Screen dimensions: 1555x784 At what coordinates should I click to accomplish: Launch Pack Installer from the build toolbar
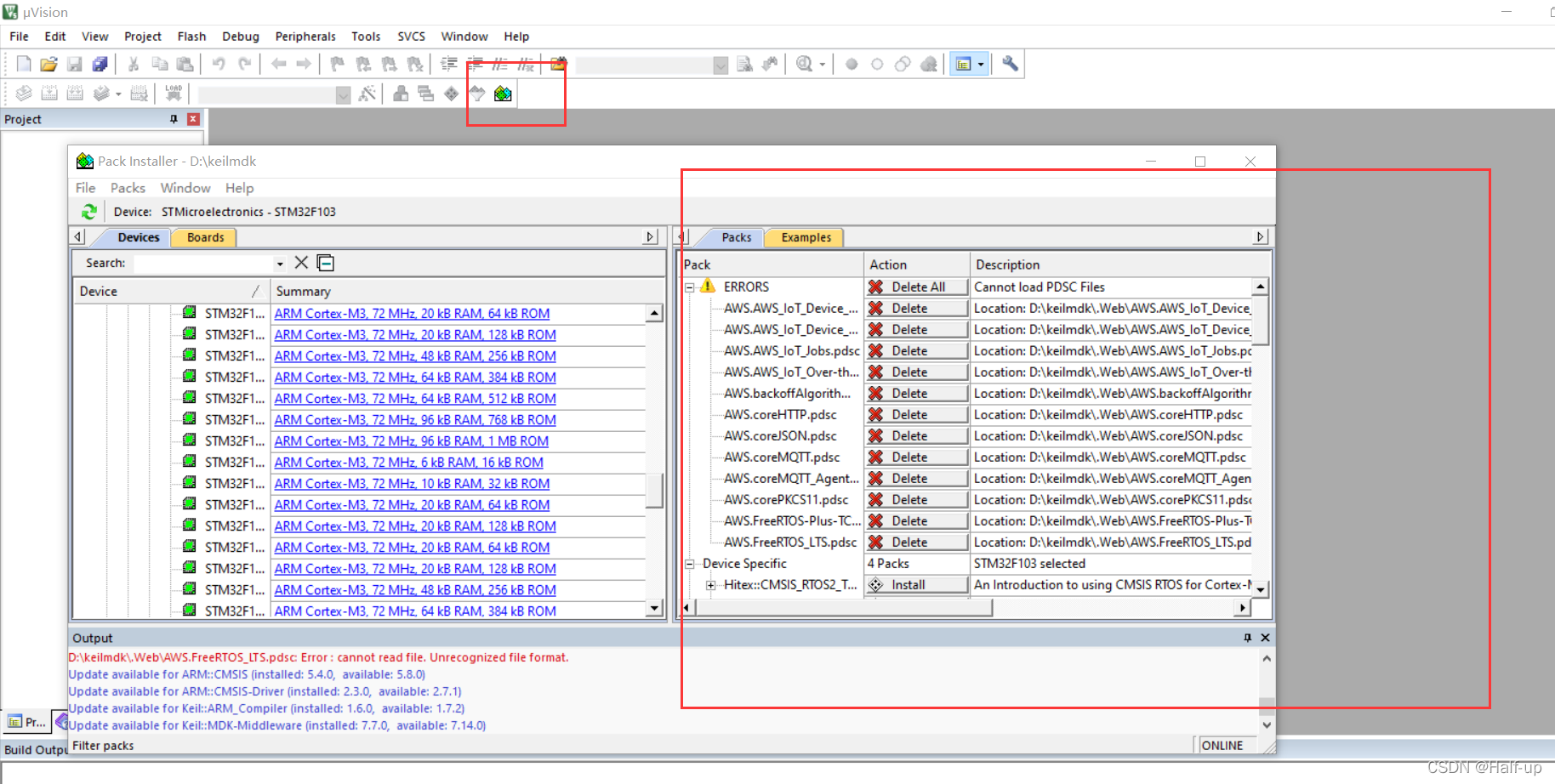click(x=503, y=94)
